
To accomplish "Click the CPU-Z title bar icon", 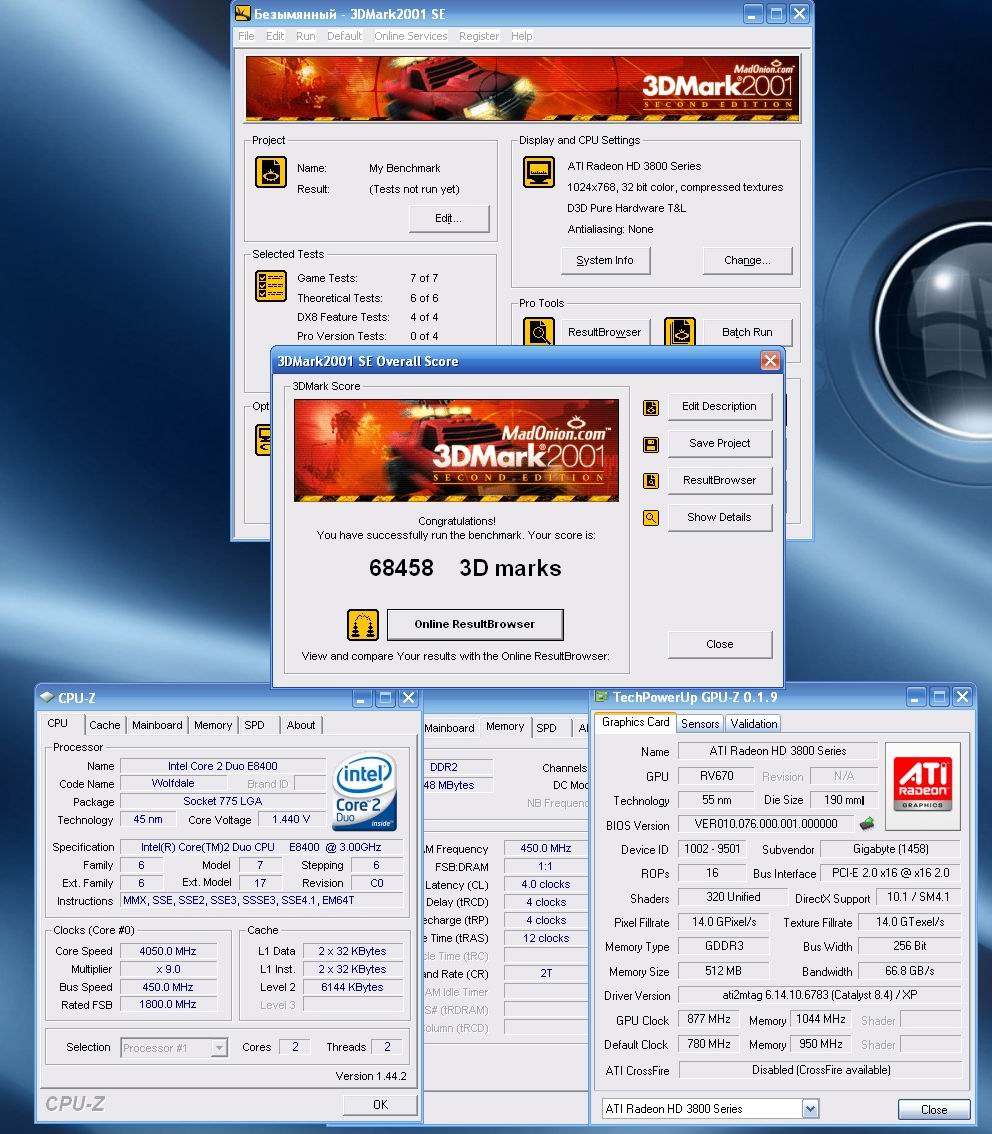I will 47,697.
